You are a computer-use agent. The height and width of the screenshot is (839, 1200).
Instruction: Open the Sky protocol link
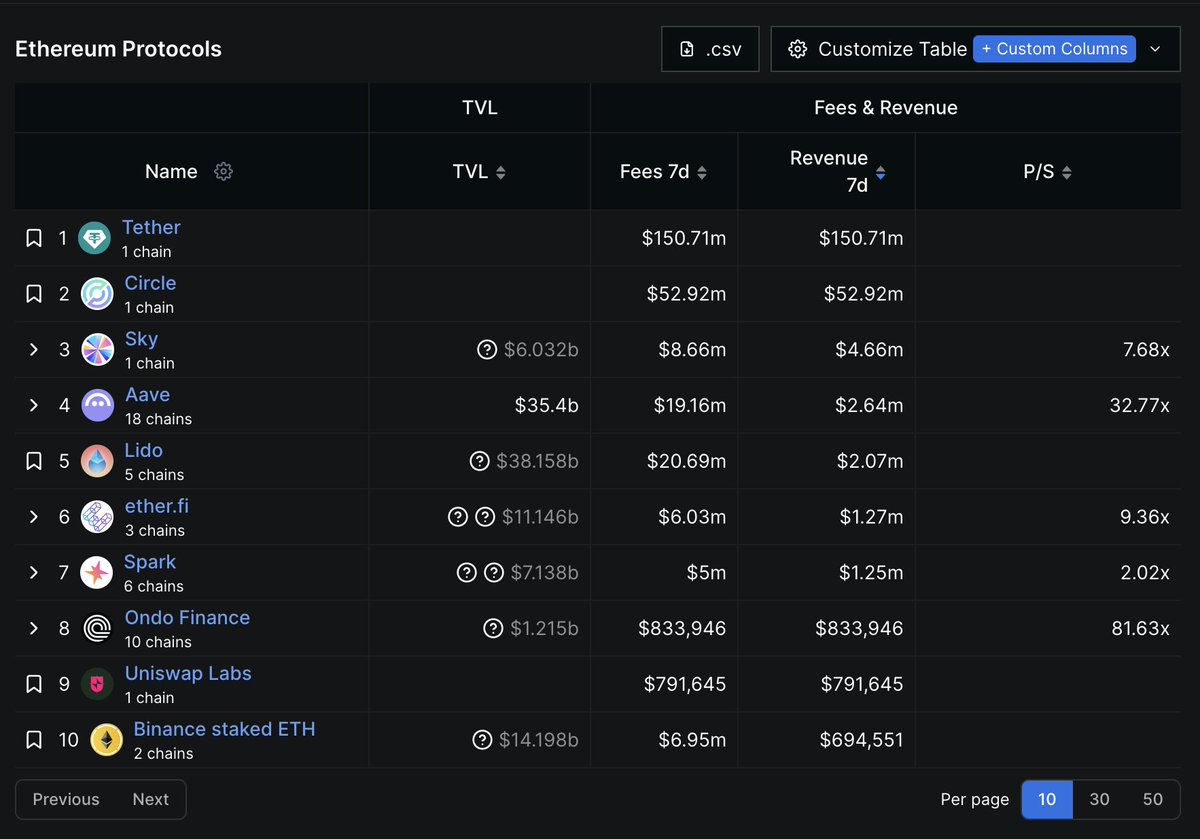click(141, 339)
